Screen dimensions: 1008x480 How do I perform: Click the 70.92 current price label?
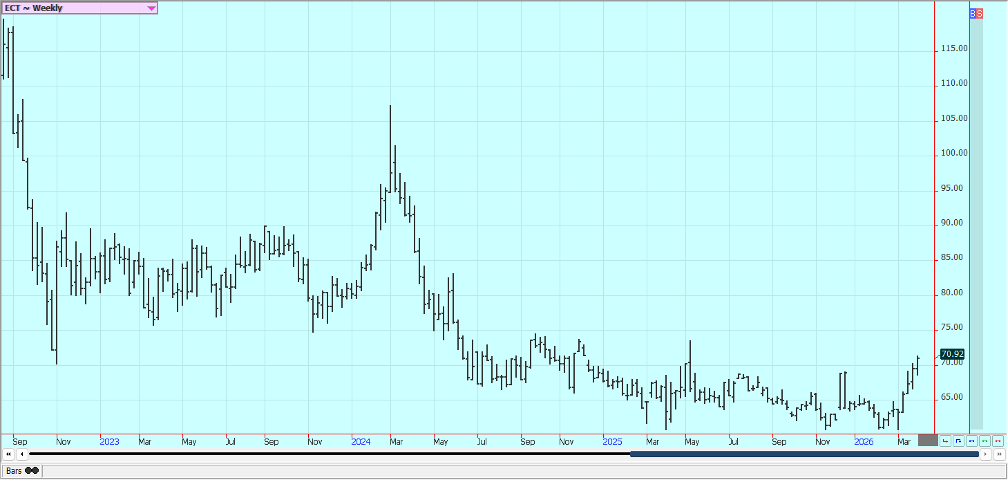(x=952, y=354)
